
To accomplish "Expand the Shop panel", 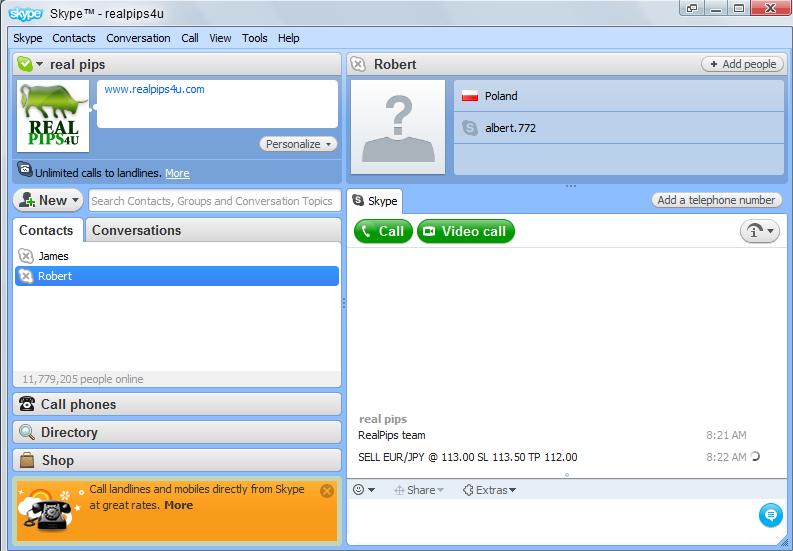I will point(177,460).
